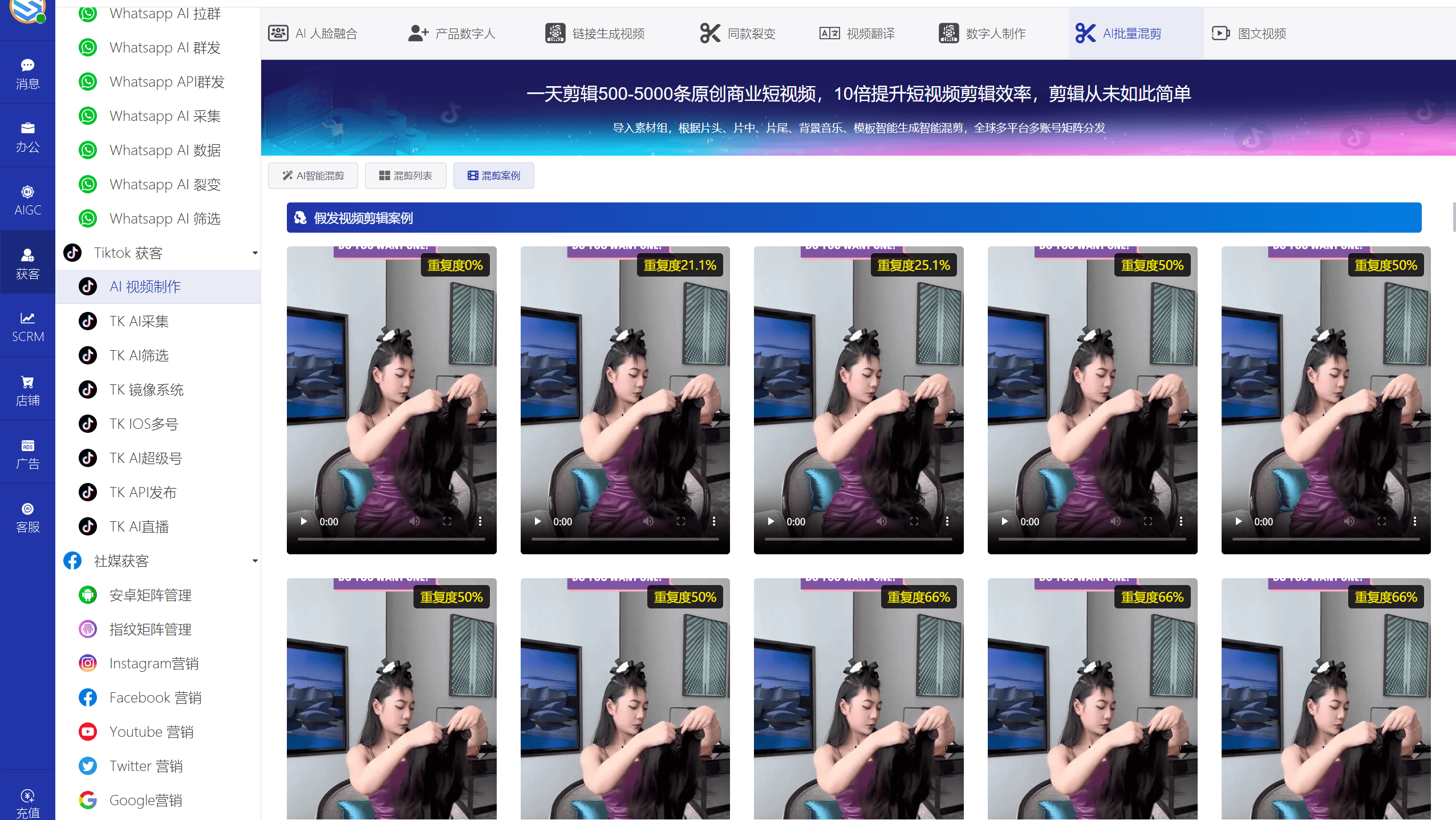
Task: Click the 混剪列表 button
Action: (405, 176)
